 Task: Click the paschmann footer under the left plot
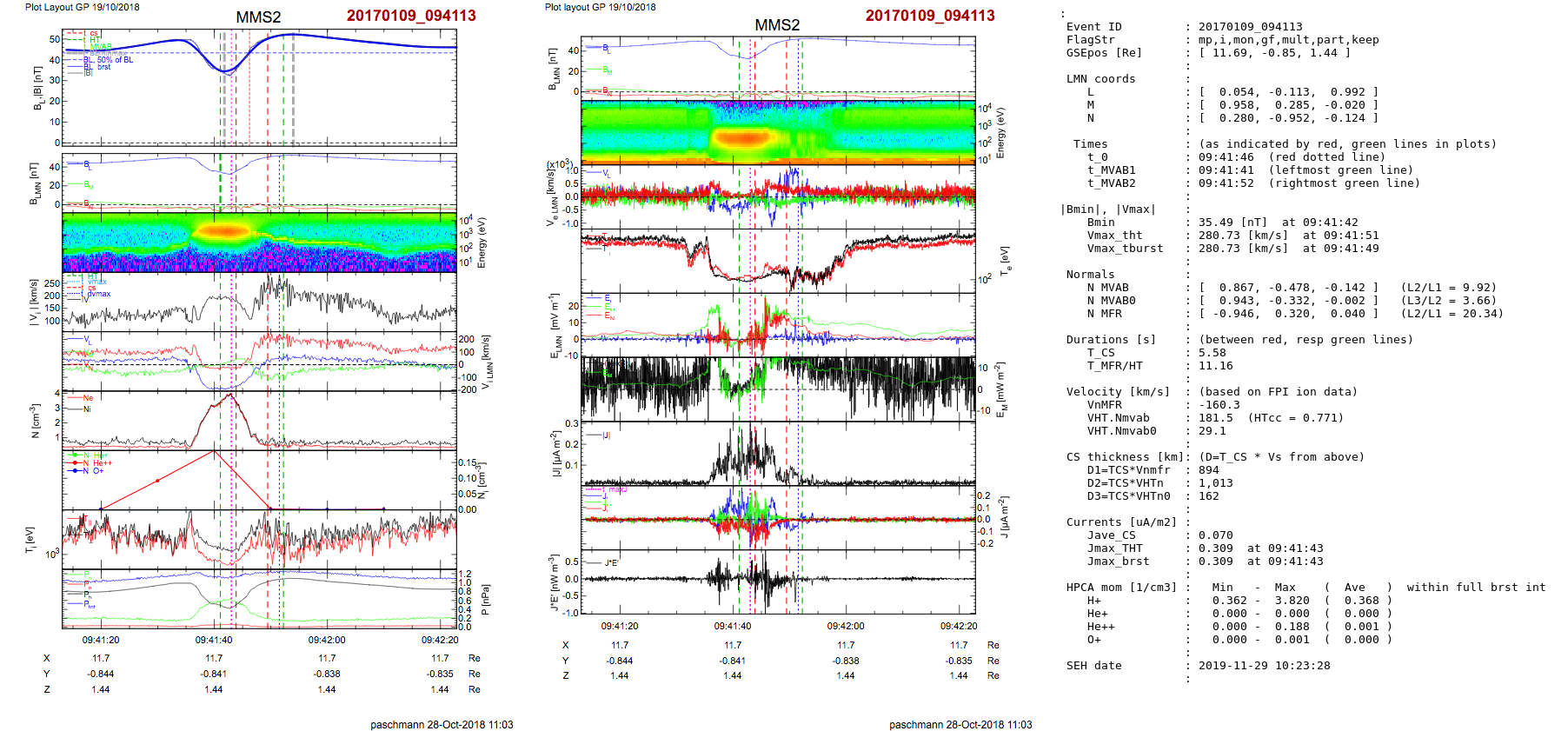coord(442,724)
